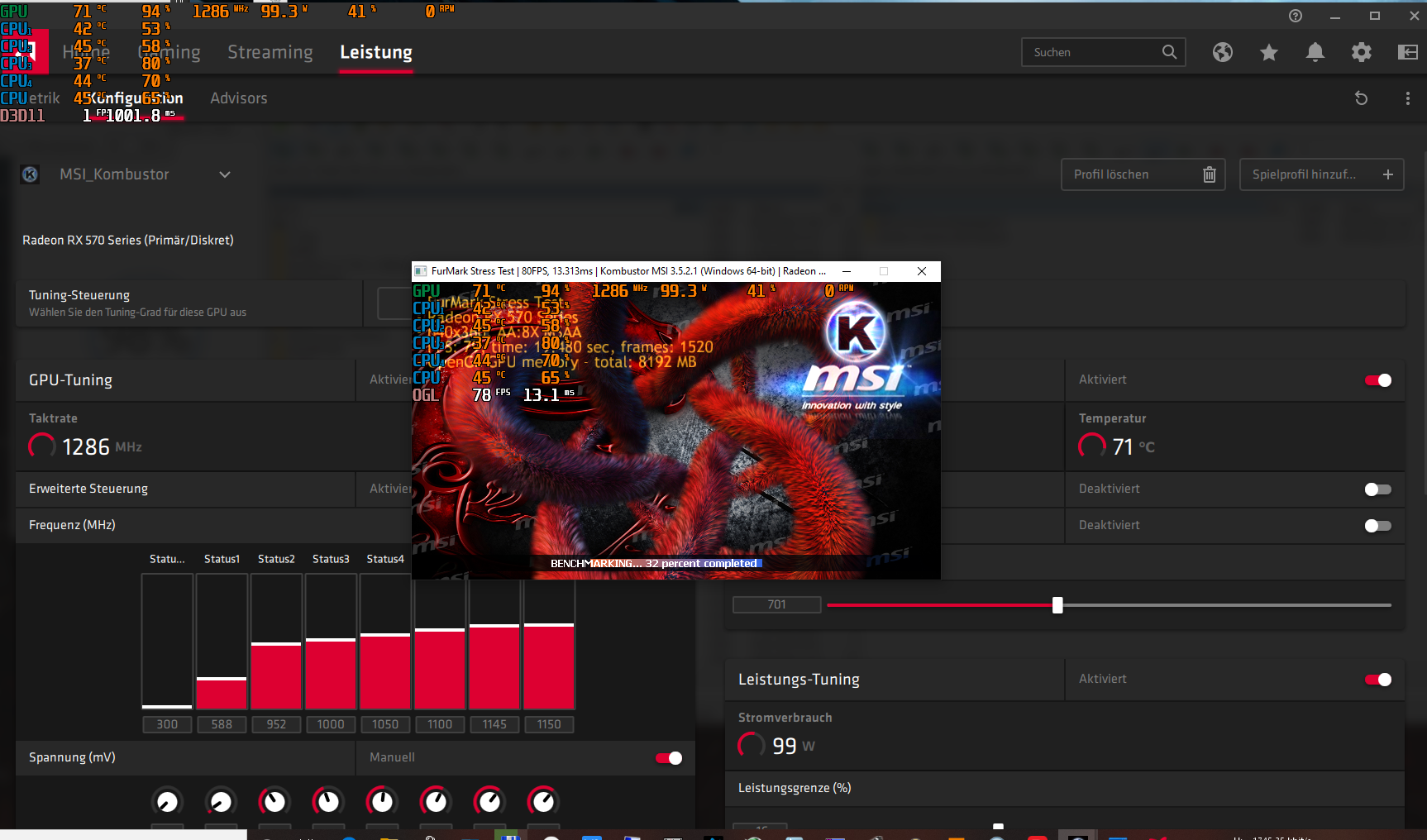Viewport: 1427px width, 840px height.
Task: Click the Leistungs-Tuning heading
Action: [799, 680]
